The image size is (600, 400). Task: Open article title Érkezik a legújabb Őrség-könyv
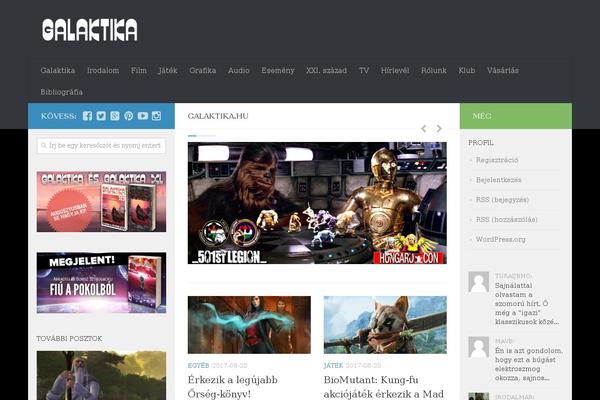233,387
